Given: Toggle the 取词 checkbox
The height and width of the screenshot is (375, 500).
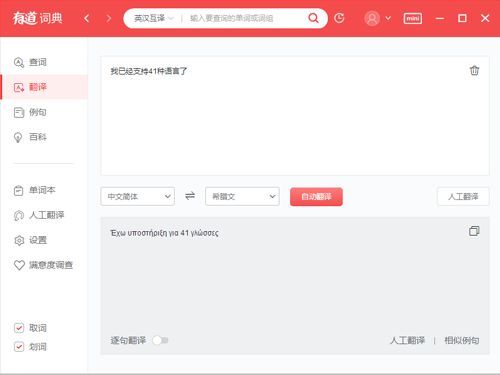Looking at the screenshot, I should (19, 328).
